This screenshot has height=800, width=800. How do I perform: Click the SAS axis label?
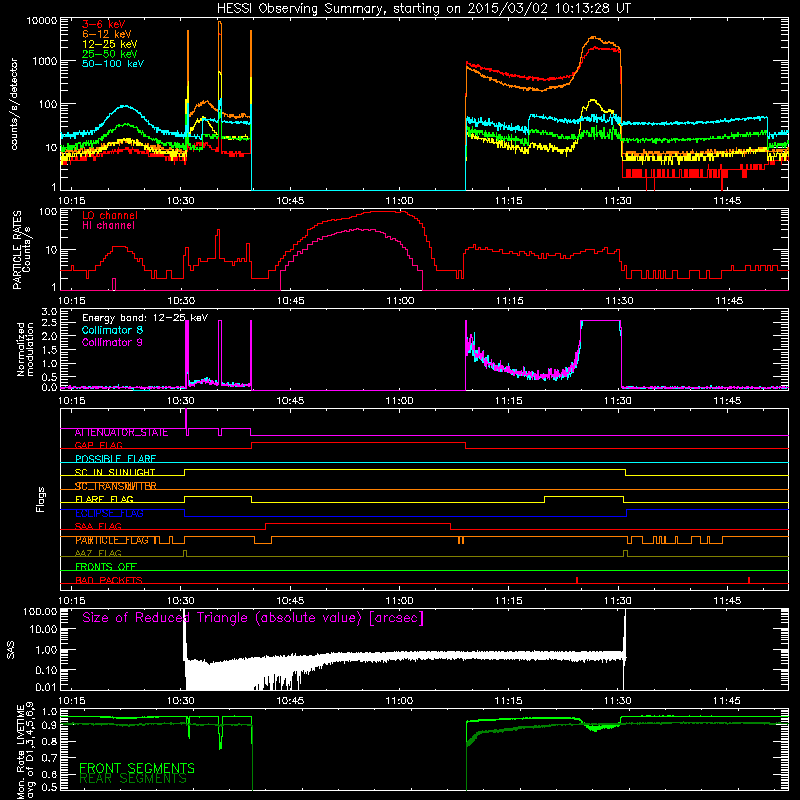[x=11, y=650]
